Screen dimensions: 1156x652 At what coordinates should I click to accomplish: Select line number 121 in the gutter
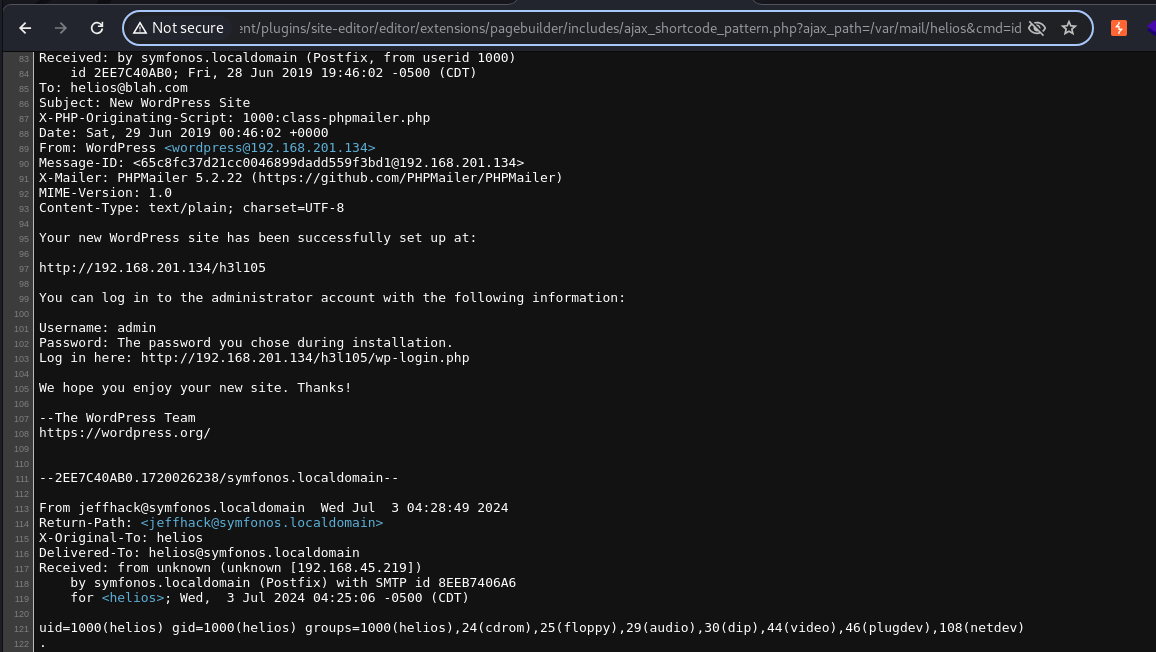(x=22, y=628)
